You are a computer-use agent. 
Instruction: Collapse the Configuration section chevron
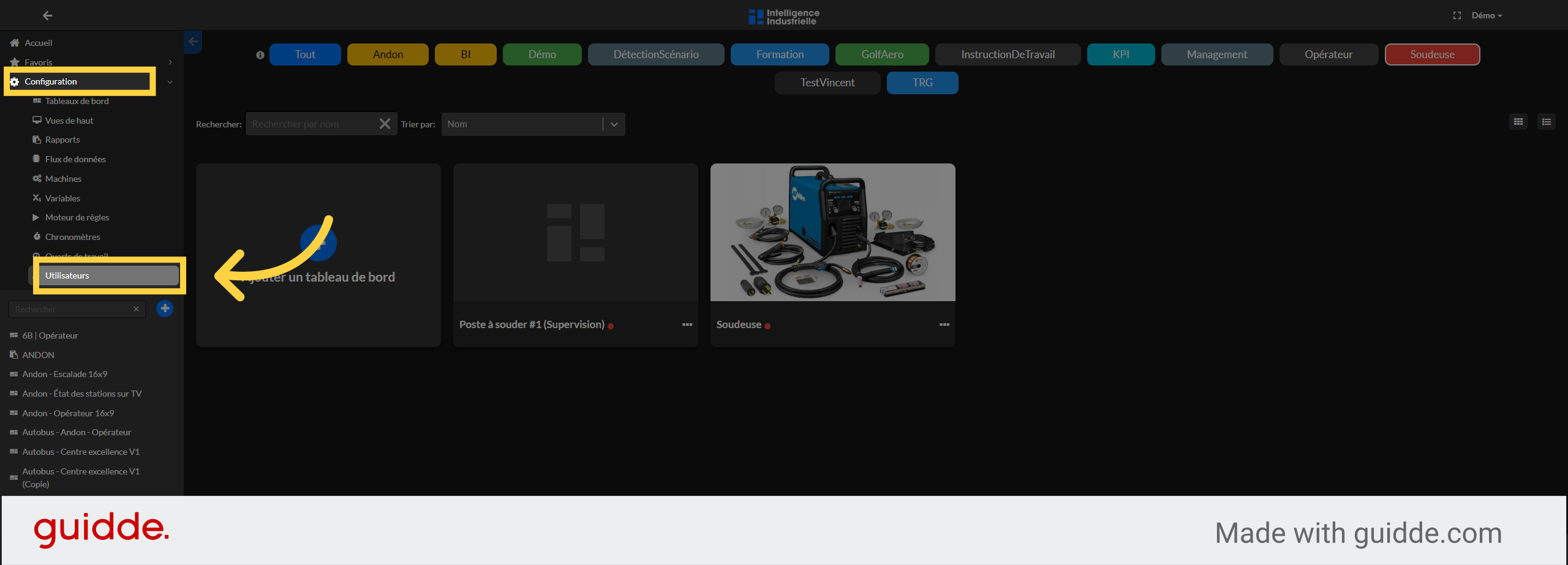(170, 81)
